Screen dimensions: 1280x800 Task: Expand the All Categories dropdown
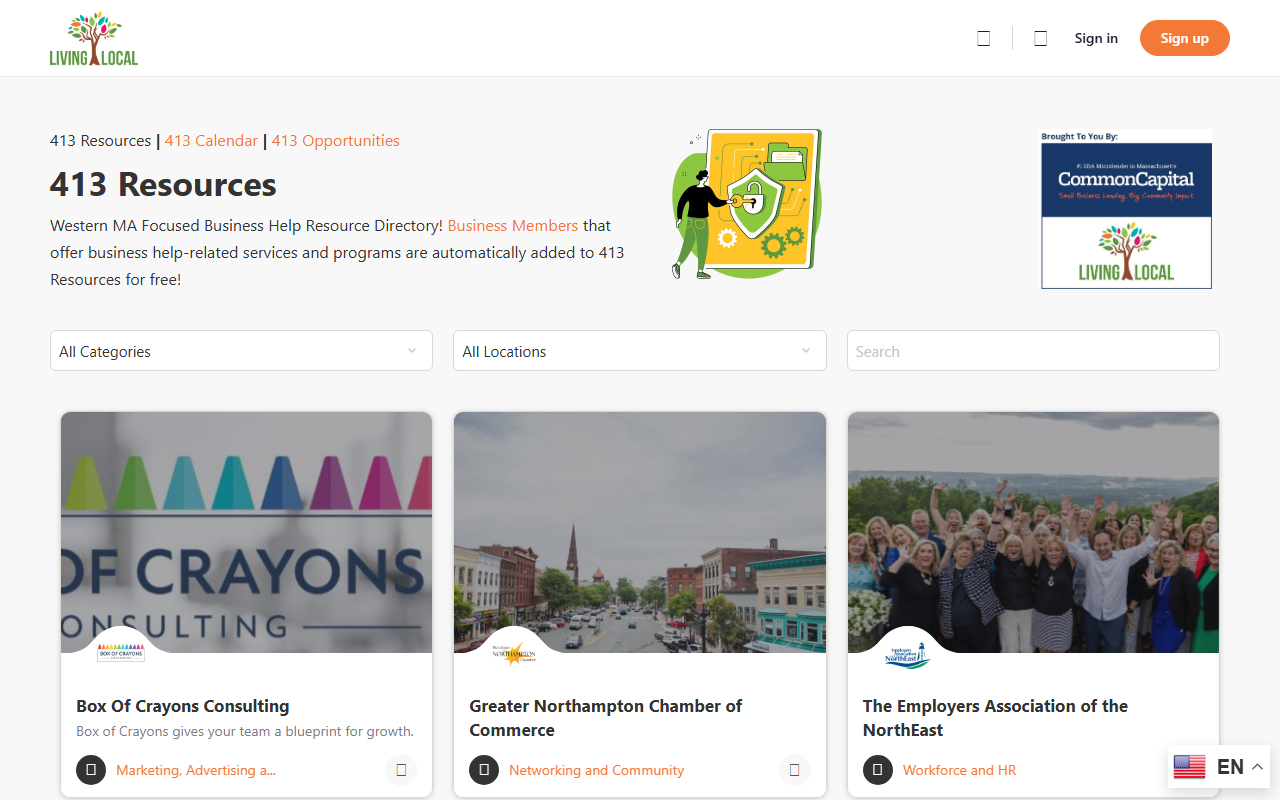tap(241, 351)
